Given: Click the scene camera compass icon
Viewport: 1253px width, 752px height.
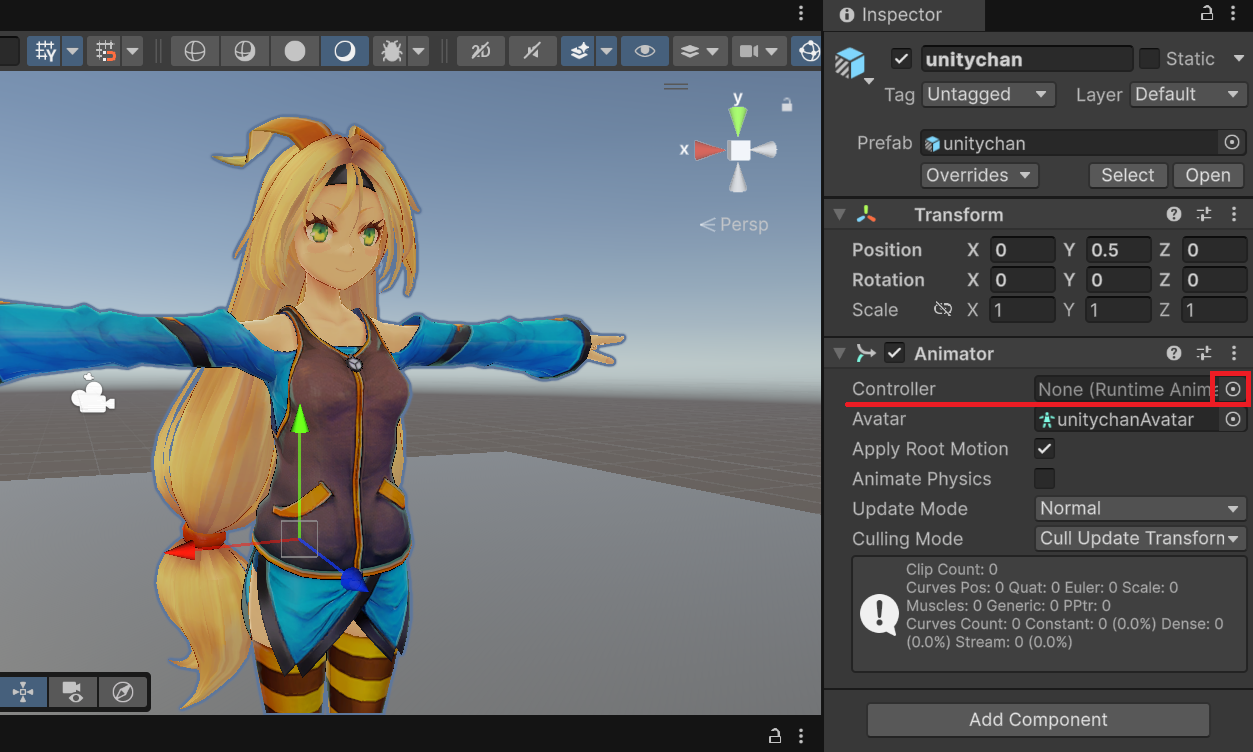Looking at the screenshot, I should (123, 692).
